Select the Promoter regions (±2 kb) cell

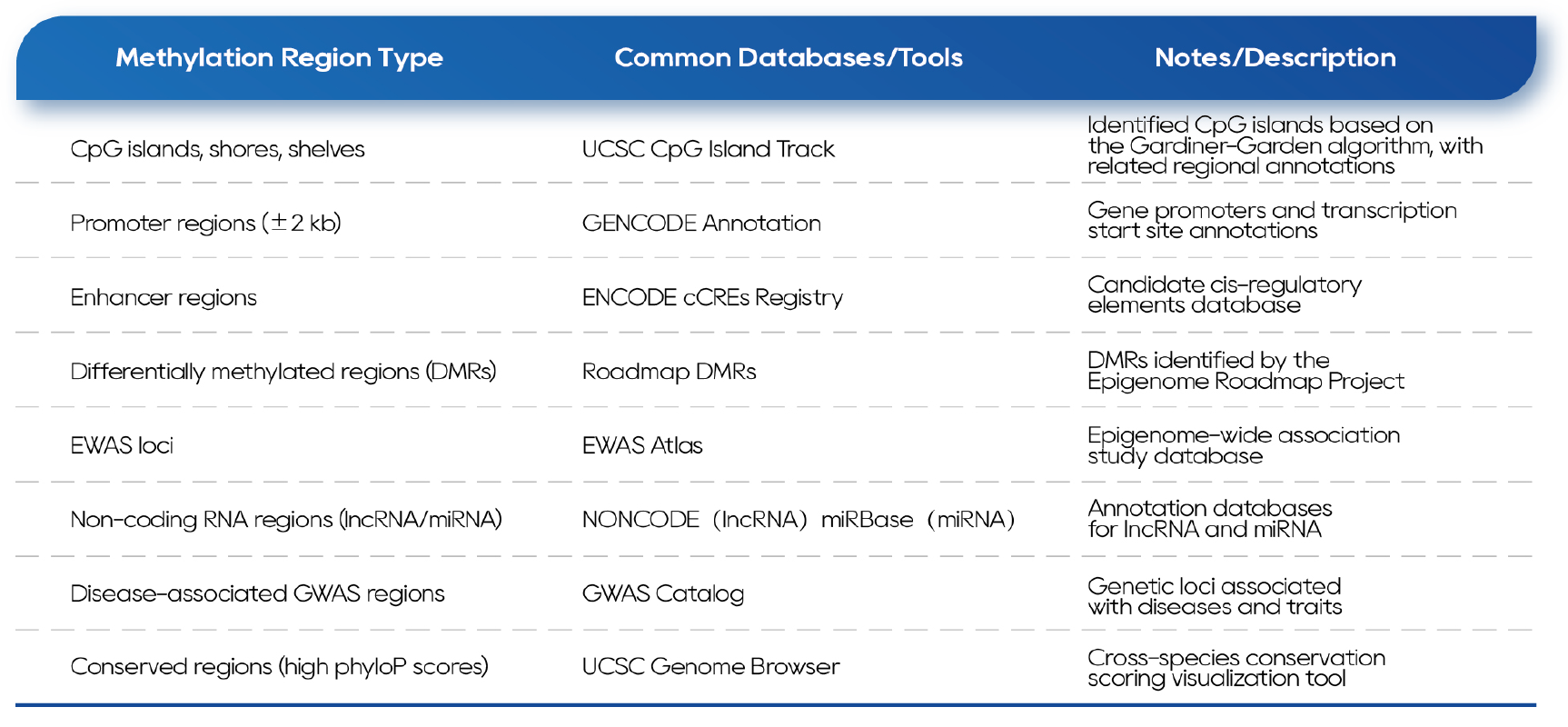pyautogui.click(x=205, y=223)
